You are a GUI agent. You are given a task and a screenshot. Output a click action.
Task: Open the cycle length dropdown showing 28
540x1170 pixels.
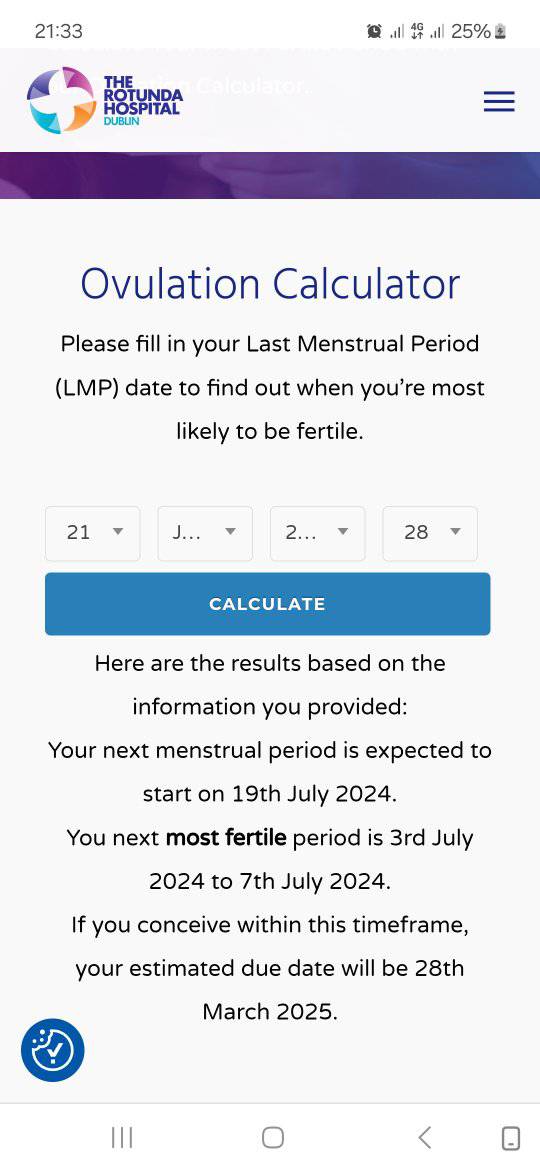pyautogui.click(x=430, y=533)
